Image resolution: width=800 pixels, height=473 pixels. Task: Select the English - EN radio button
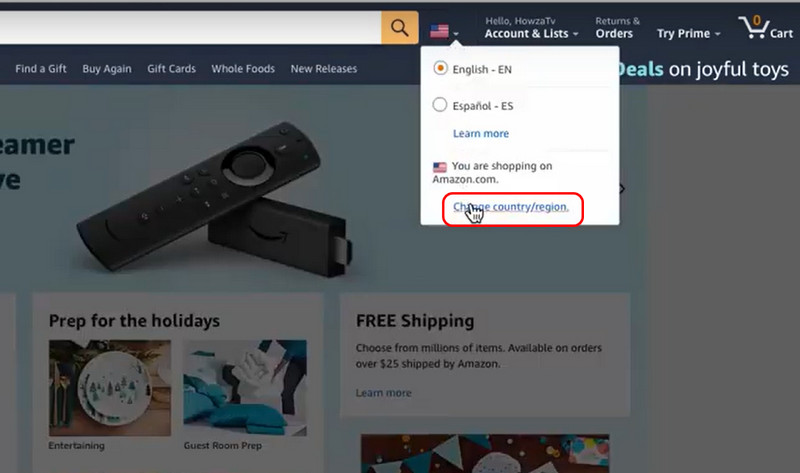coord(440,68)
